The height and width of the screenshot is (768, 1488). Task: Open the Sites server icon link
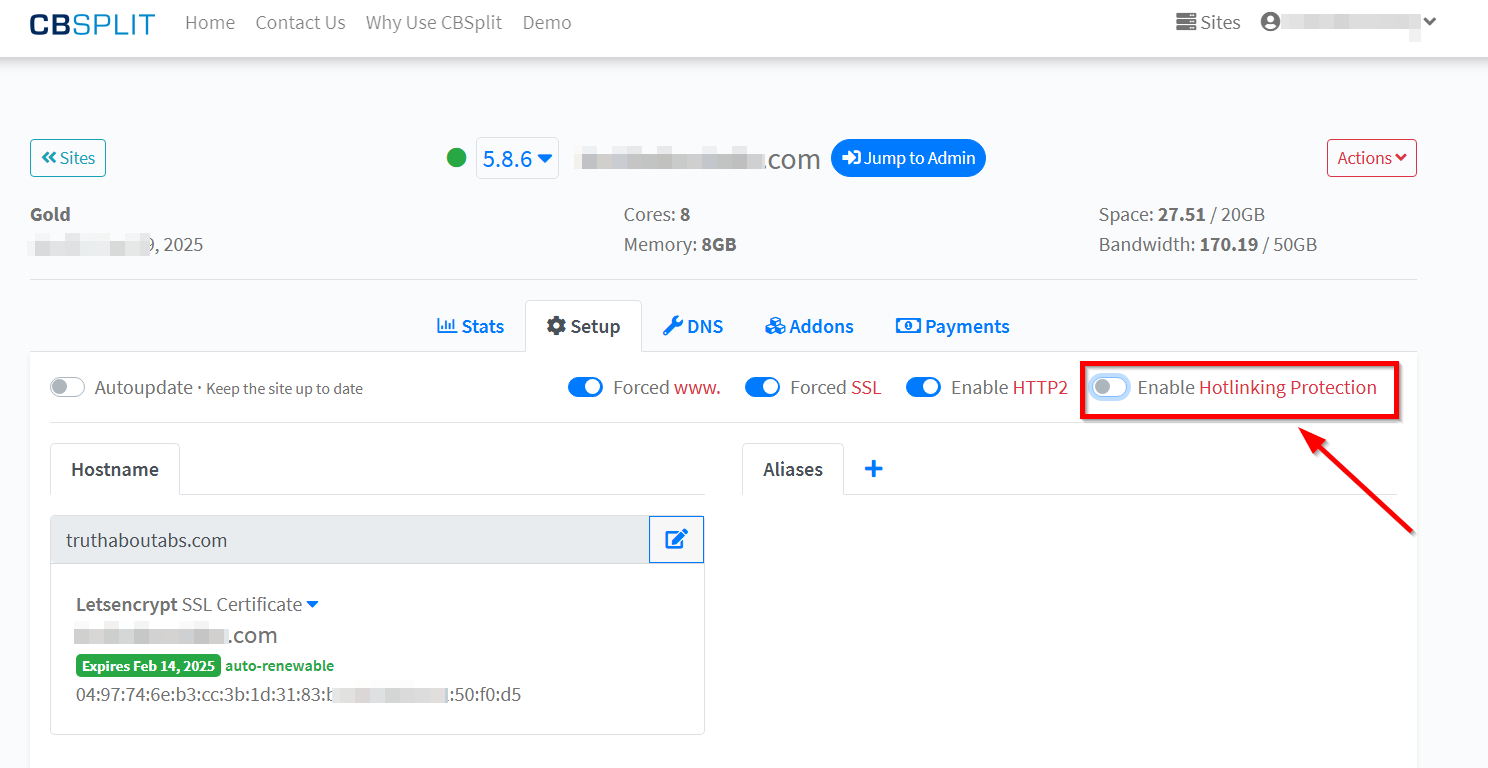pos(1186,22)
